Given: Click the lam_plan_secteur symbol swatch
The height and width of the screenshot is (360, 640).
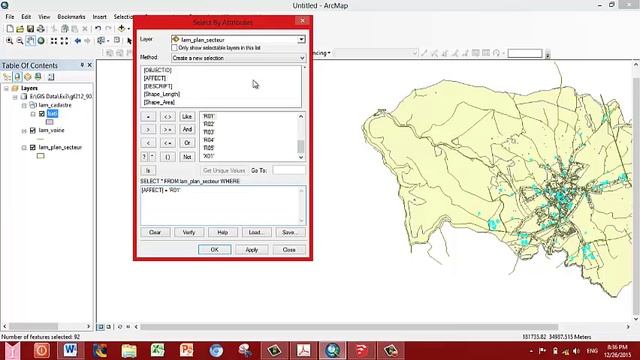Looking at the screenshot, I should coord(40,156).
